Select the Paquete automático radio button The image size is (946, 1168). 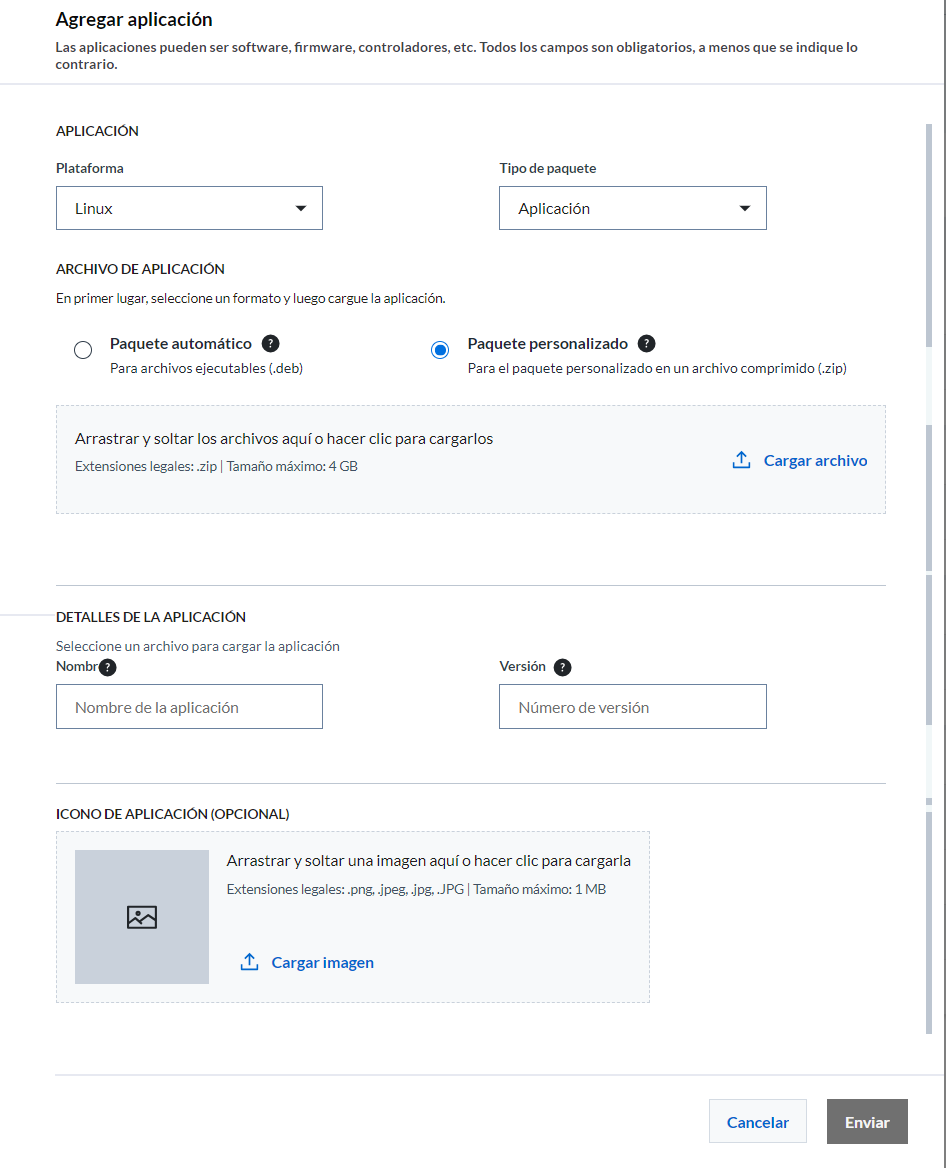(x=83, y=349)
